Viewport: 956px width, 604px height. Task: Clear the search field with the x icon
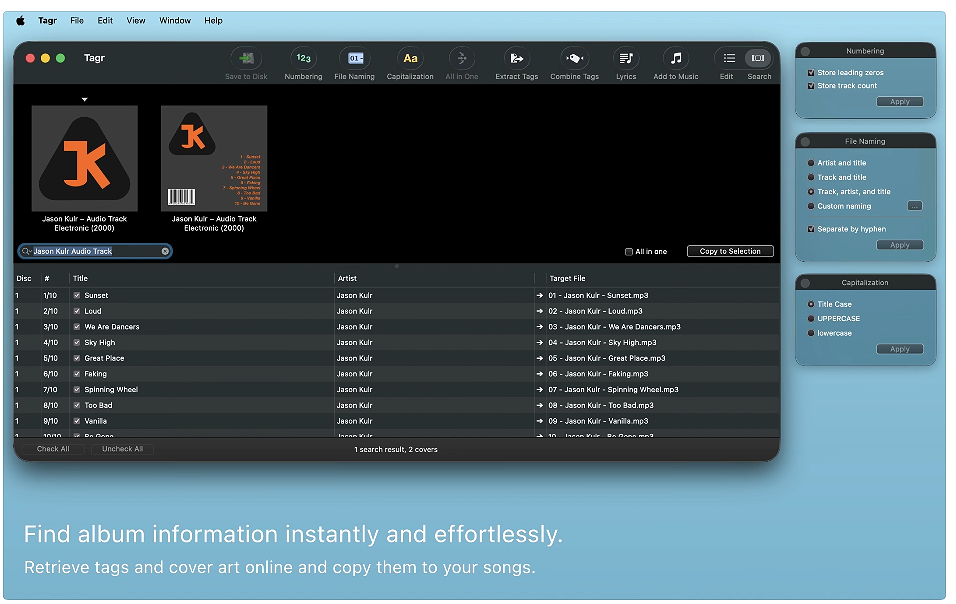pos(165,251)
